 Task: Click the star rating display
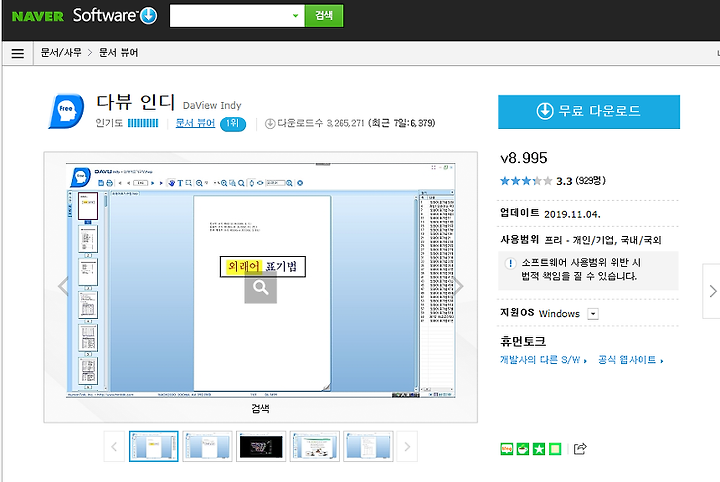click(x=526, y=181)
